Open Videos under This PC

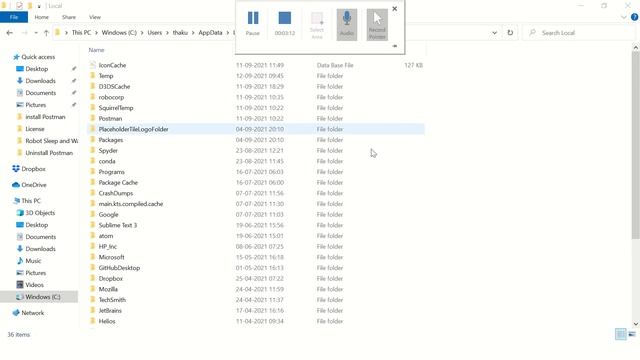tap(34, 285)
